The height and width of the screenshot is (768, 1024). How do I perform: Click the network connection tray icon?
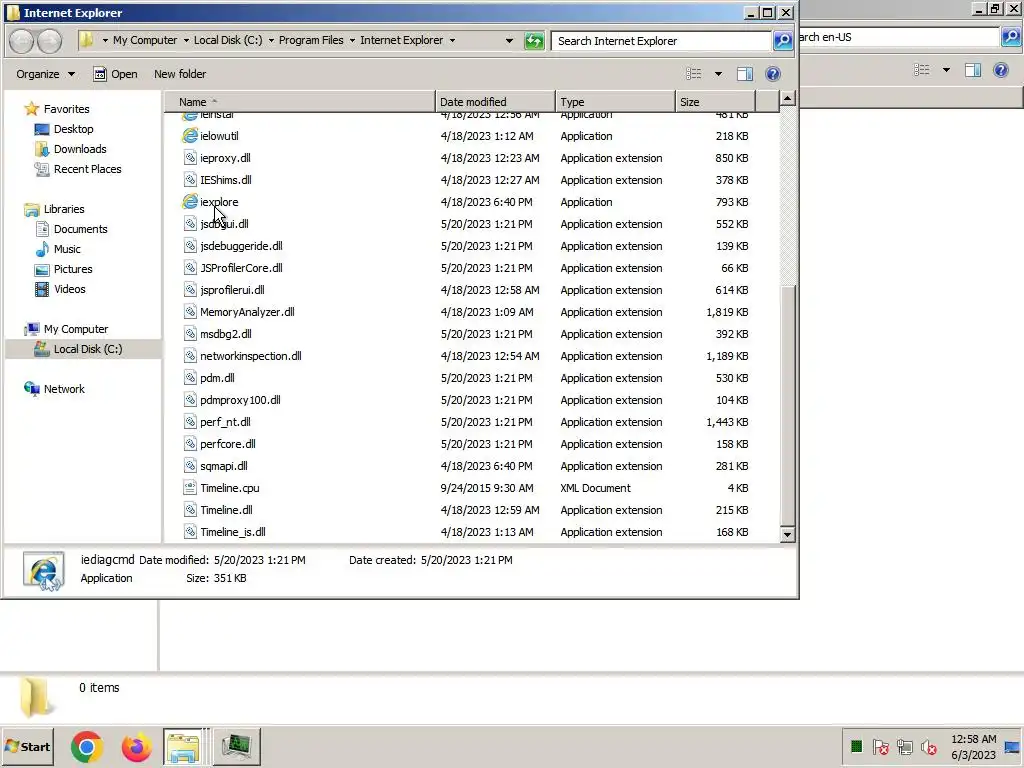click(904, 746)
